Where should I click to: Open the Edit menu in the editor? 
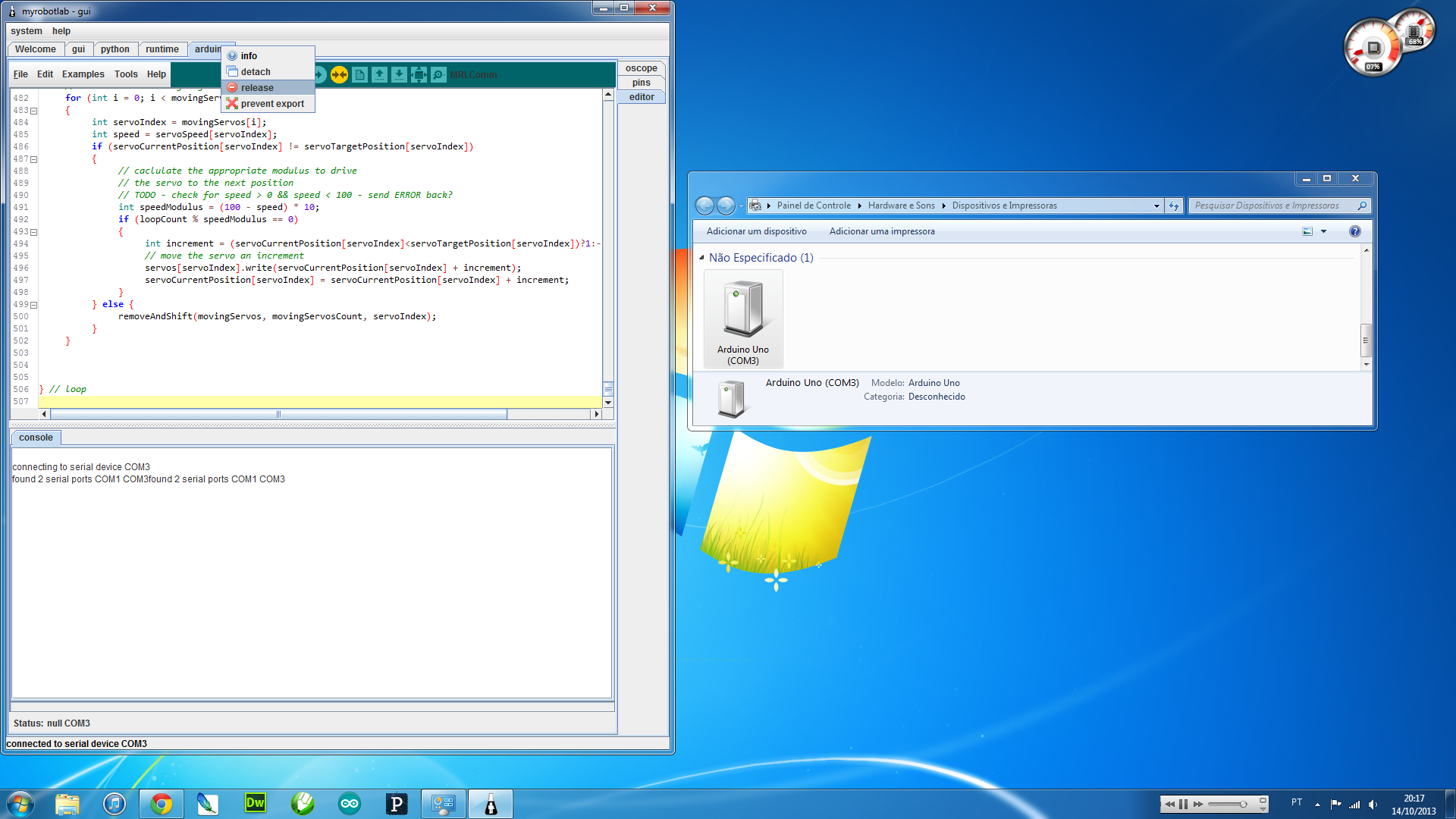coord(45,74)
